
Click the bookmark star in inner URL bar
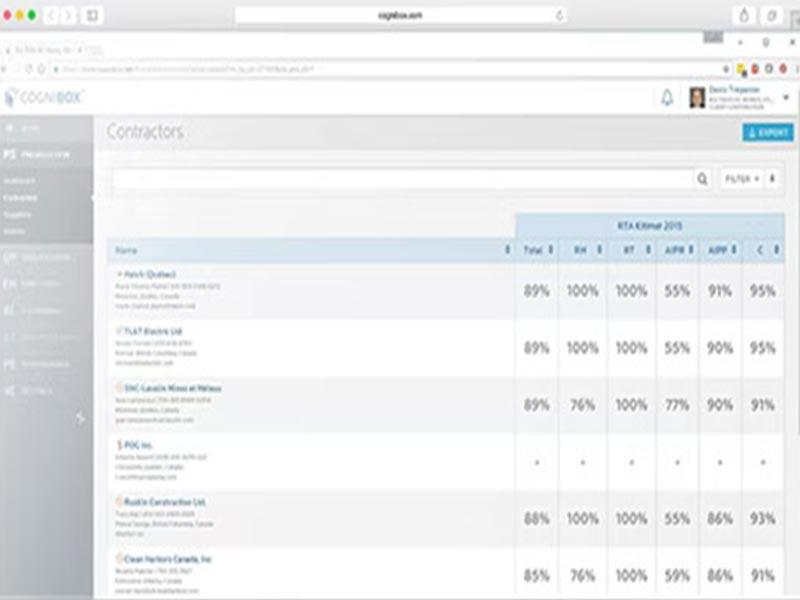[x=726, y=69]
